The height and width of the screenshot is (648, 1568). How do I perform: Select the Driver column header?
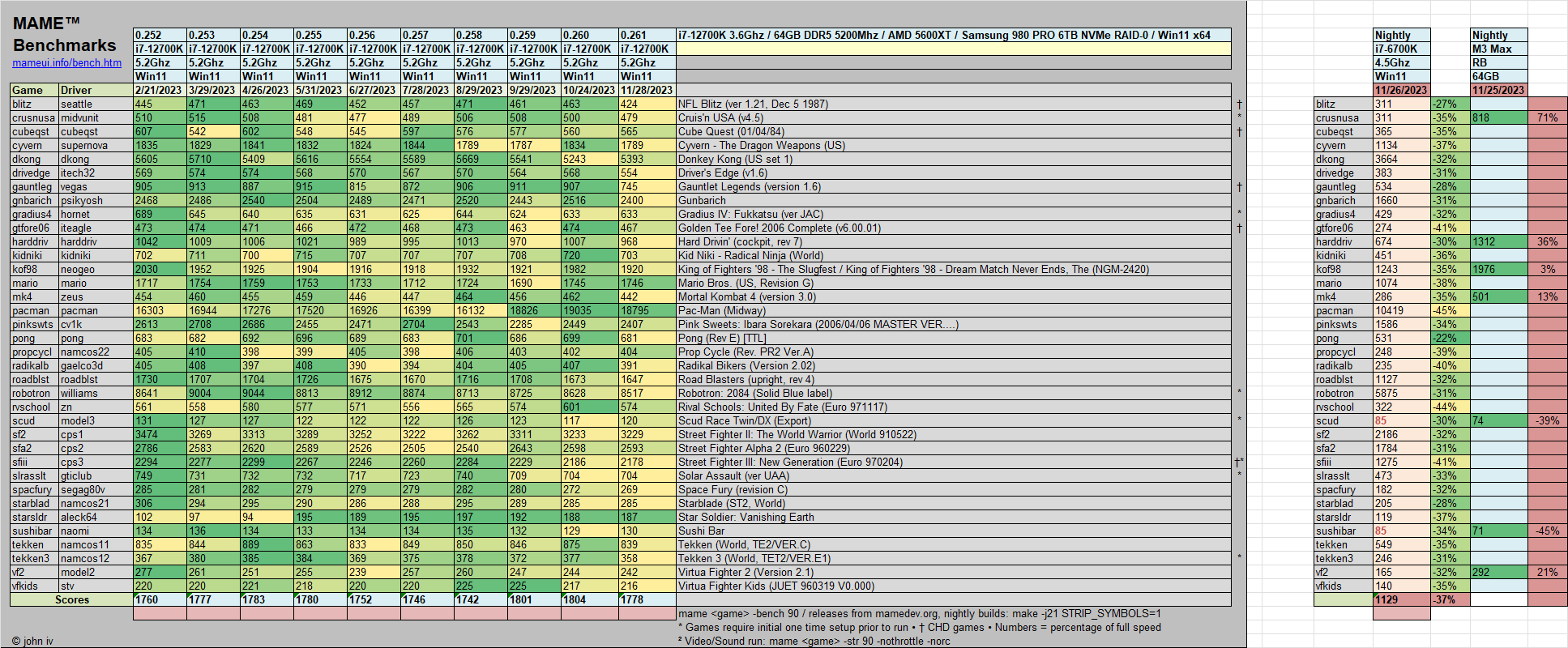[x=96, y=90]
